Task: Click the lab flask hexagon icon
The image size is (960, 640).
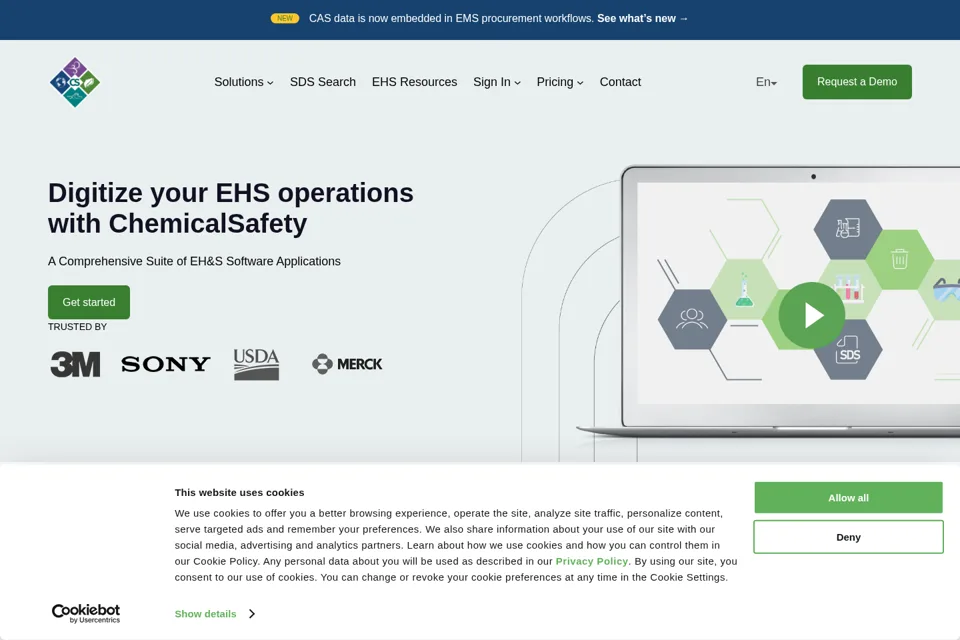Action: point(744,289)
